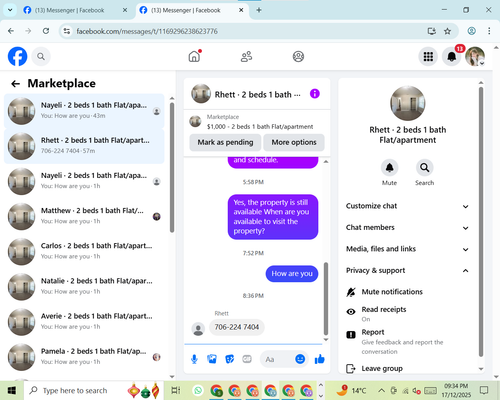500x400 pixels.
Task: Go to the Home feed icon
Action: [x=194, y=56]
